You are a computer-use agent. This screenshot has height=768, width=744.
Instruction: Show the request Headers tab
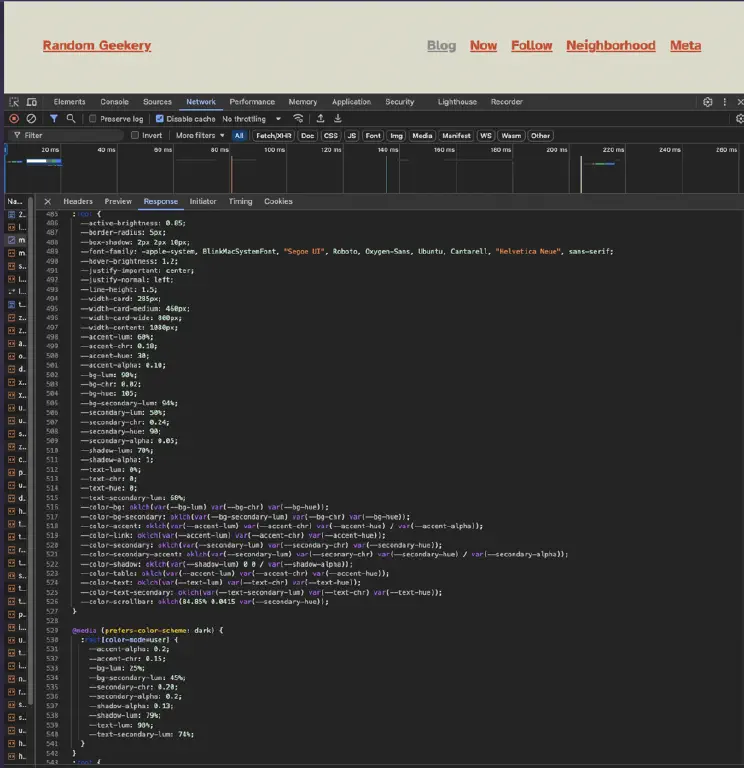click(x=78, y=201)
